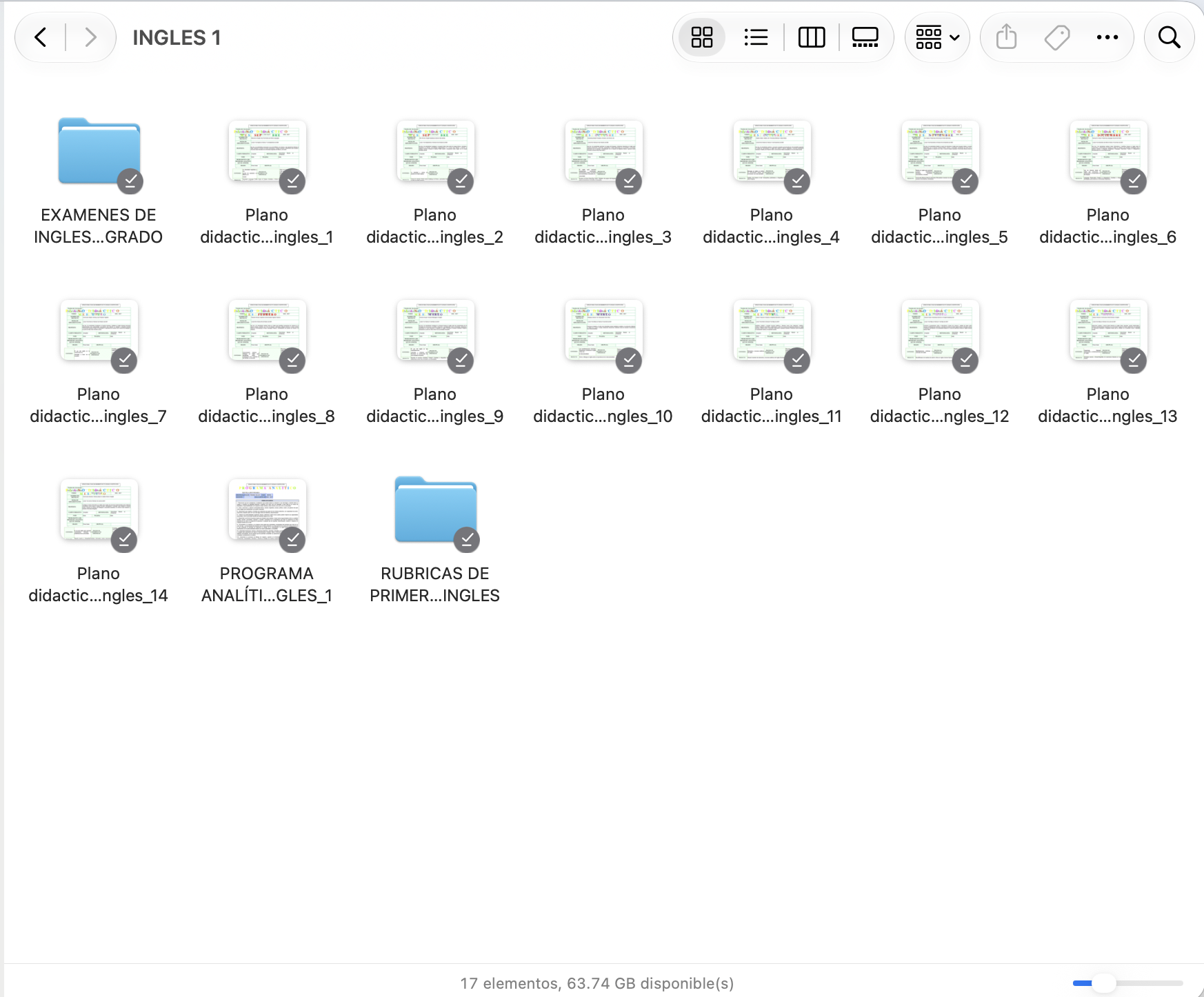Open the more actions ellipsis menu
Viewport: 1204px width, 997px height.
1107,37
